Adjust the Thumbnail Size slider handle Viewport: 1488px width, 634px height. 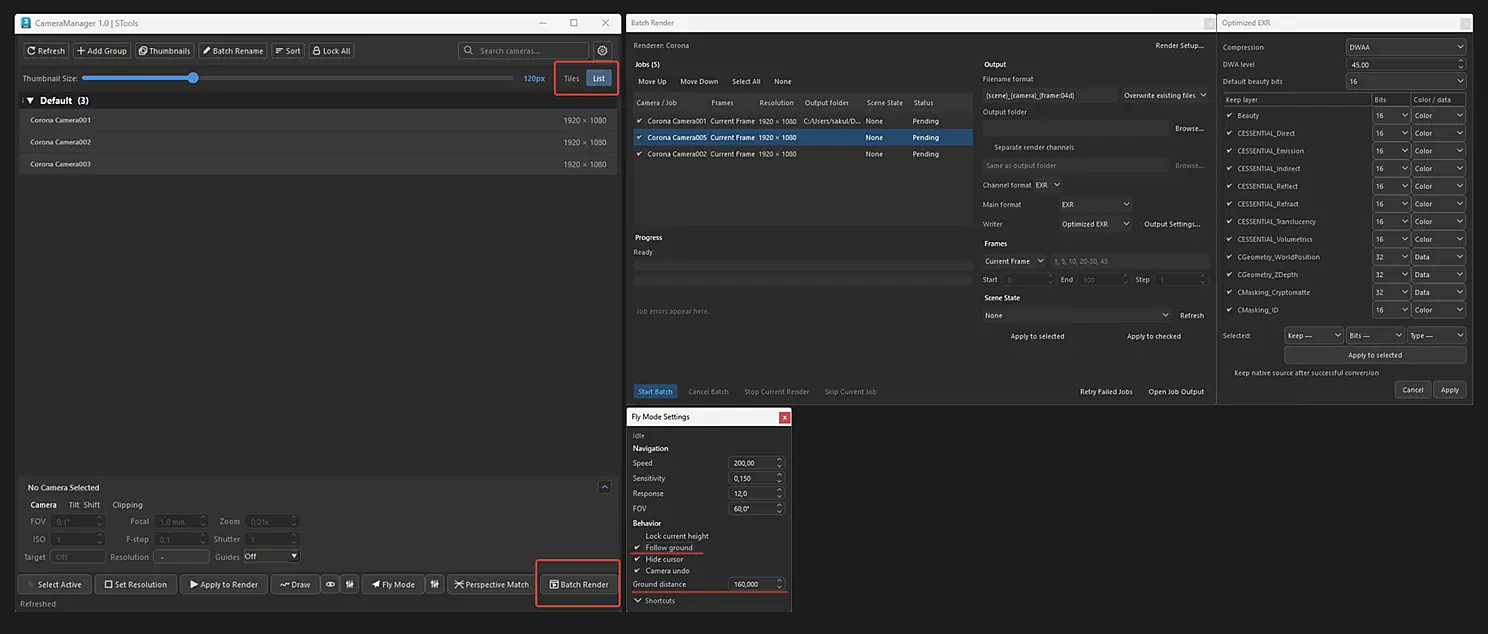click(x=193, y=78)
